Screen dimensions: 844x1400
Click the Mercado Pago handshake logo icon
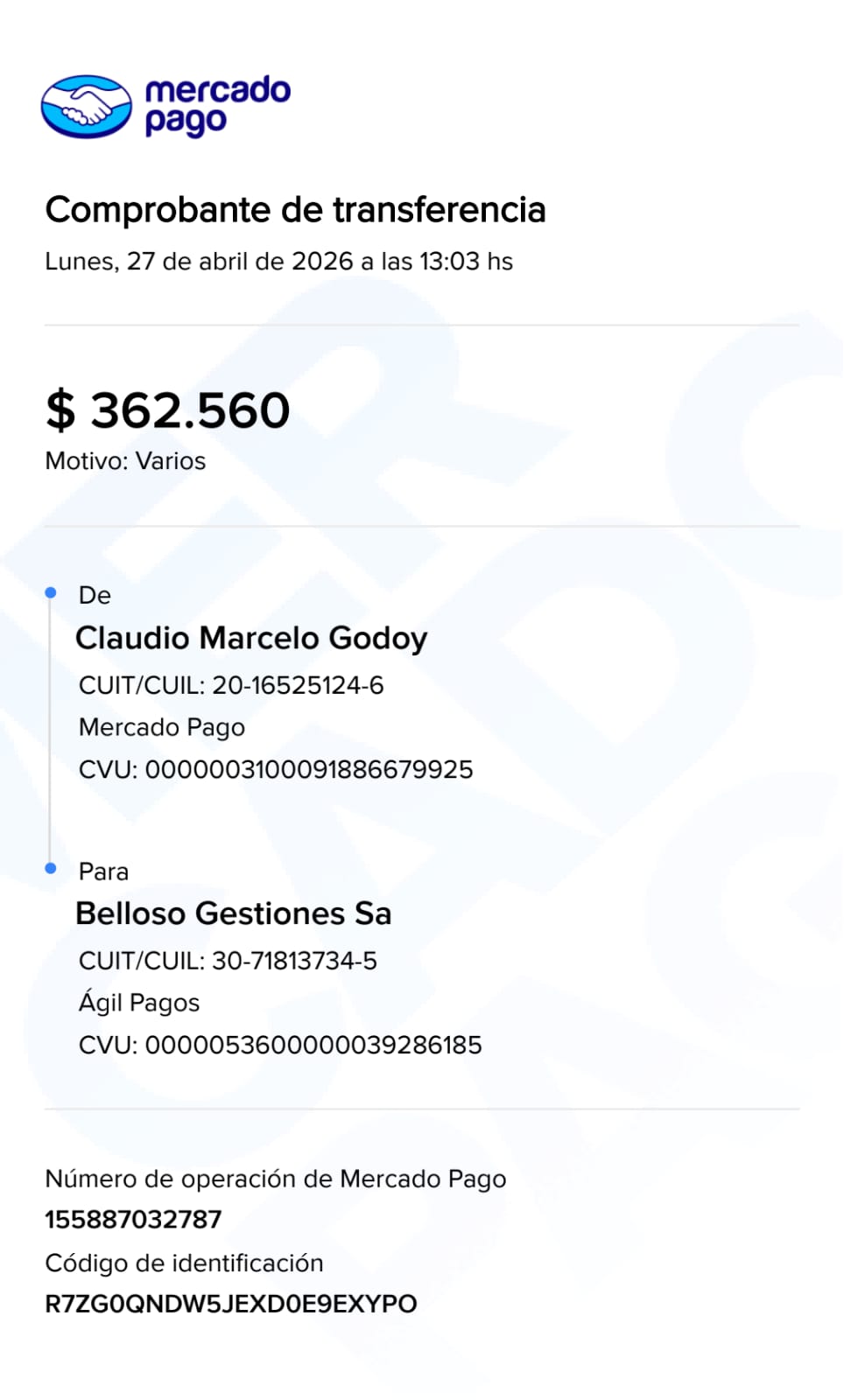87,106
